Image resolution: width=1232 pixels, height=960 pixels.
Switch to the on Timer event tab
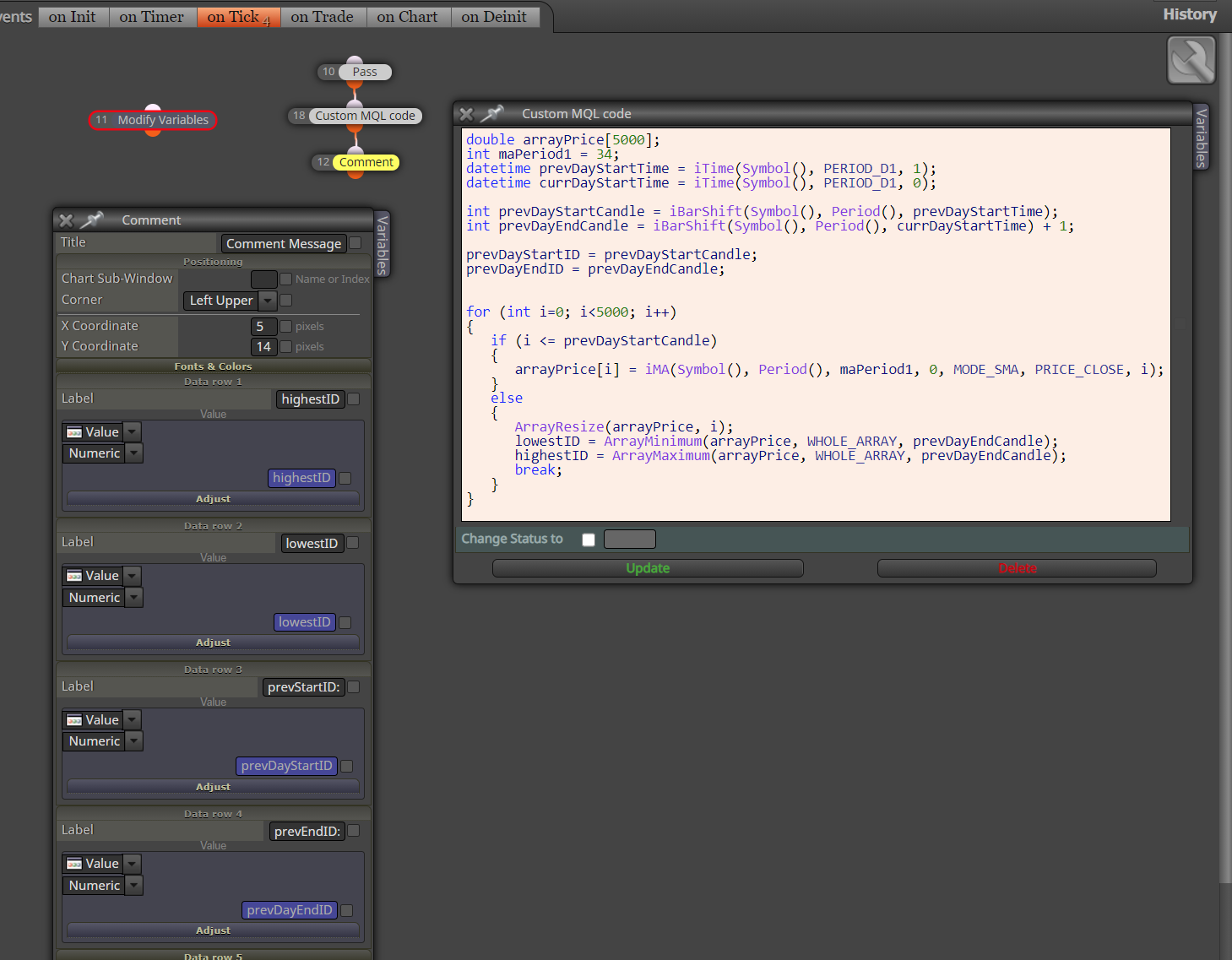click(152, 17)
